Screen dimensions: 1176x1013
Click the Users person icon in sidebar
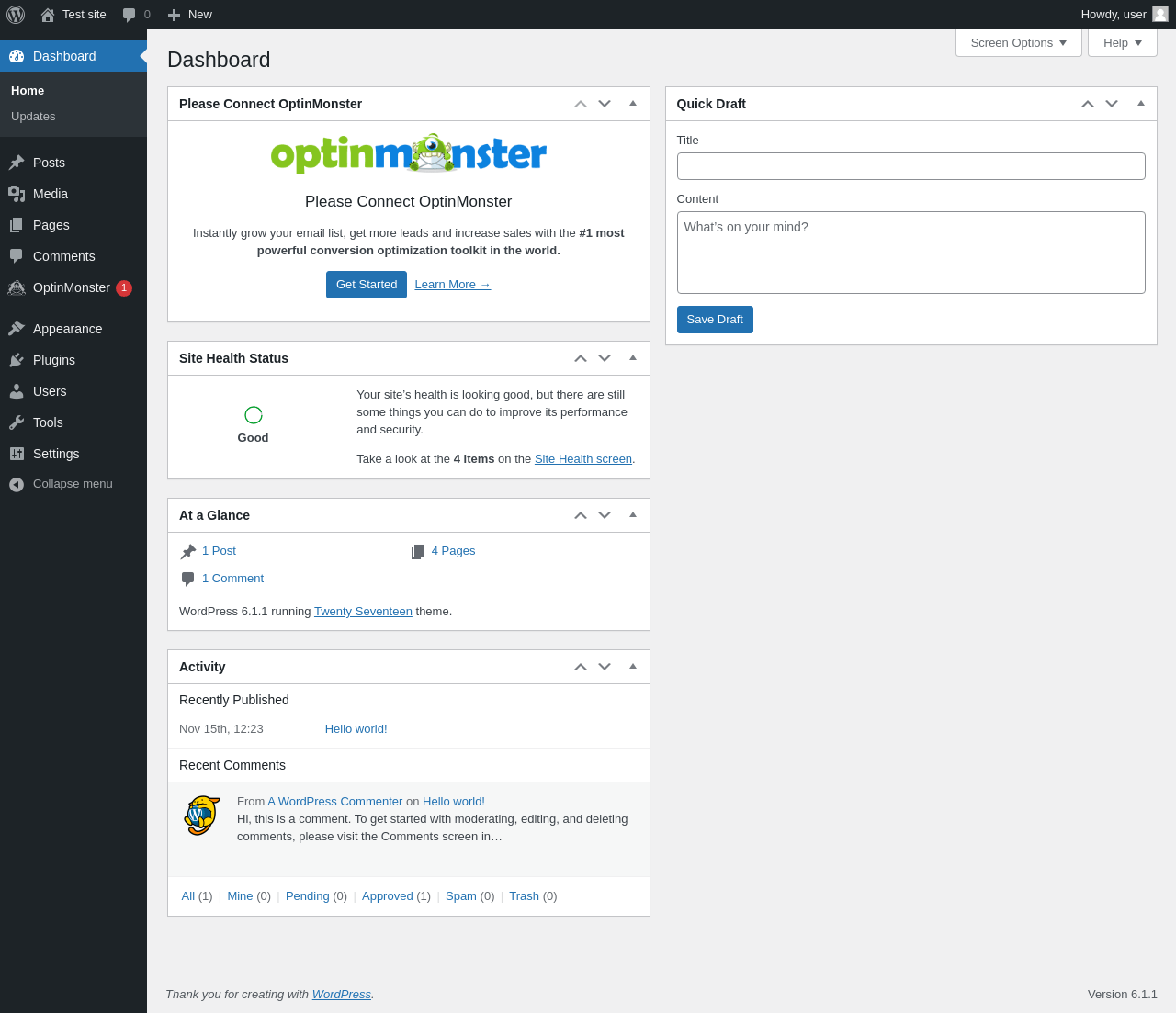pos(17,391)
